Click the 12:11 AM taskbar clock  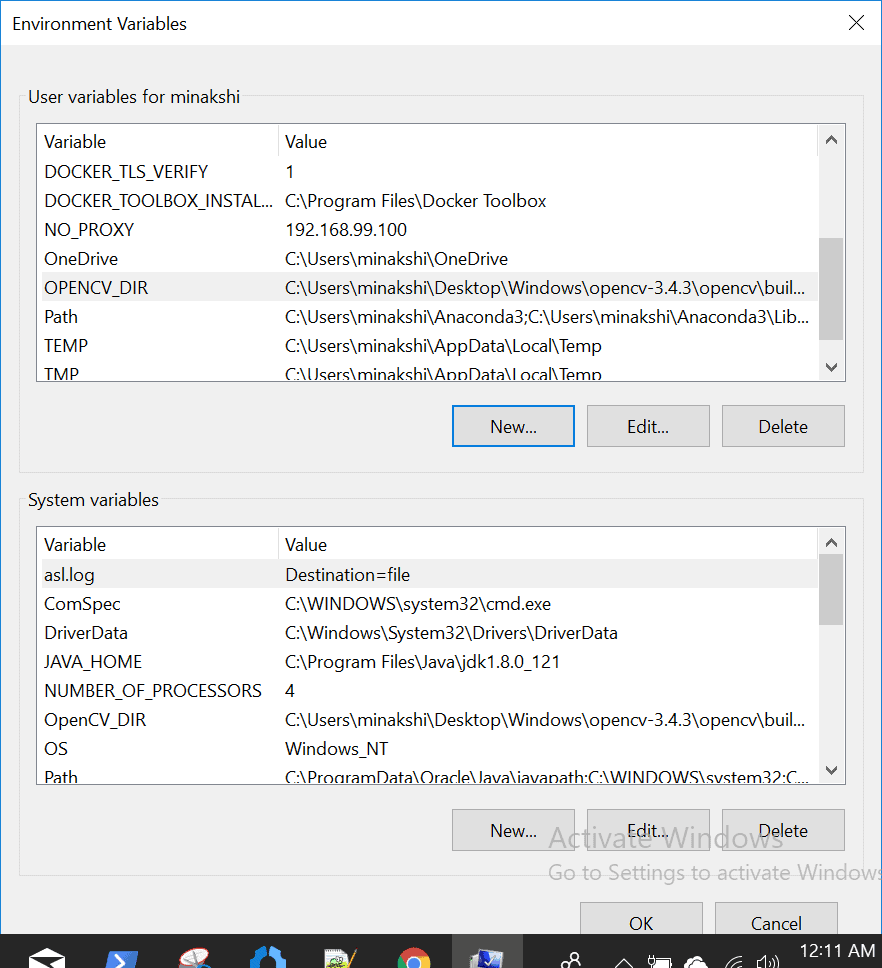tap(838, 951)
